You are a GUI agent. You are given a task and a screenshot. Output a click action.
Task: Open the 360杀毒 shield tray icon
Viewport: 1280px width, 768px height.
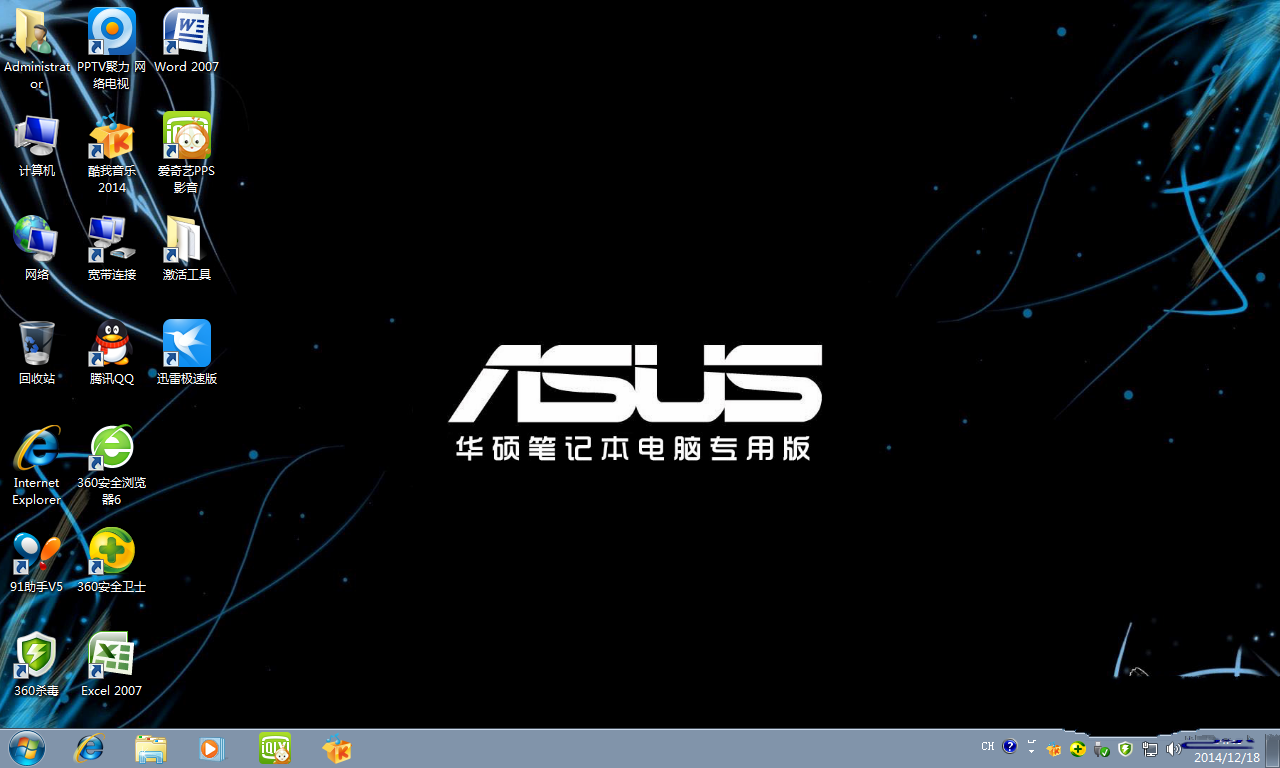click(x=1125, y=748)
